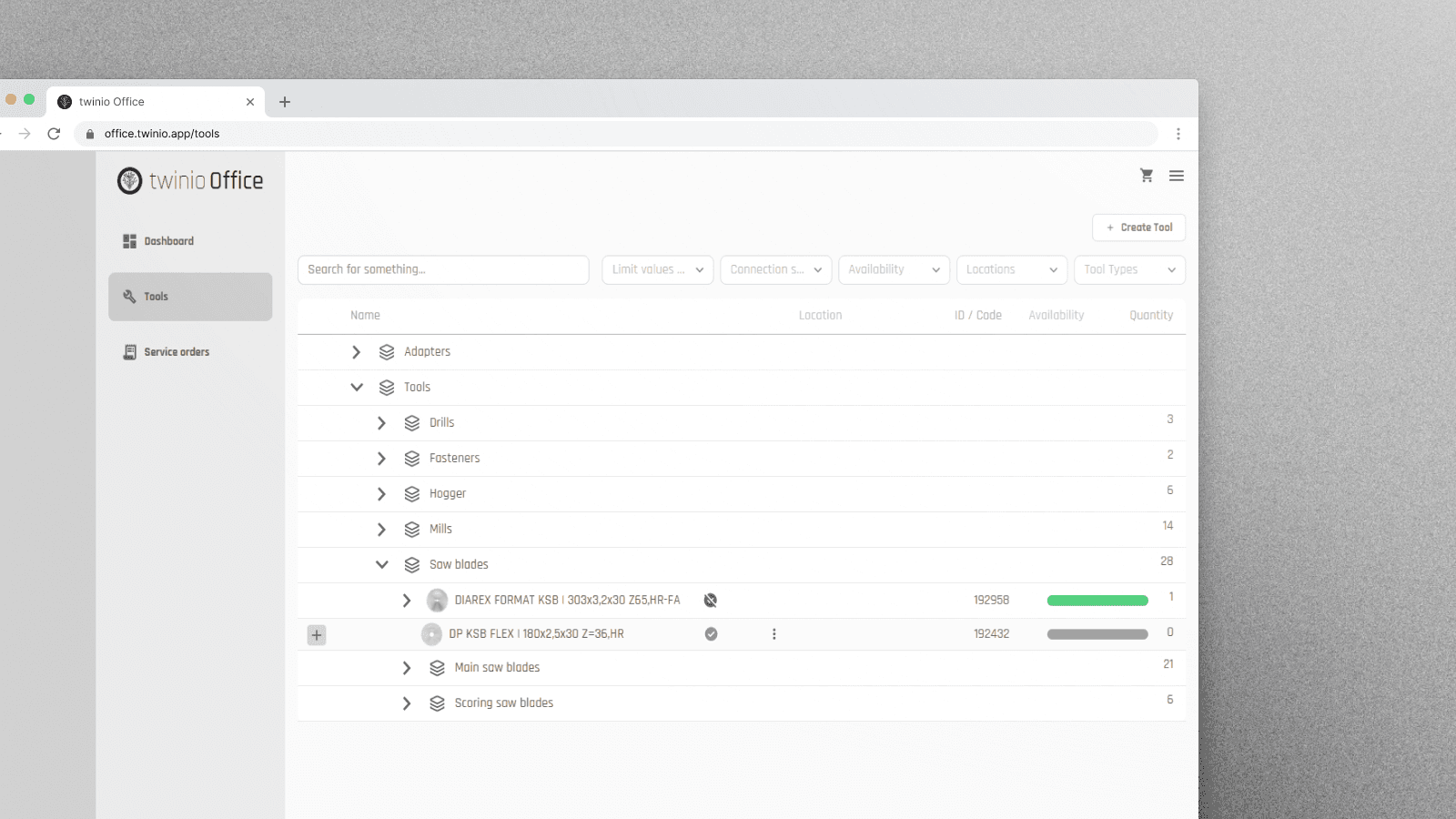Expand the Drills category
The height and width of the screenshot is (819, 1456).
[381, 422]
